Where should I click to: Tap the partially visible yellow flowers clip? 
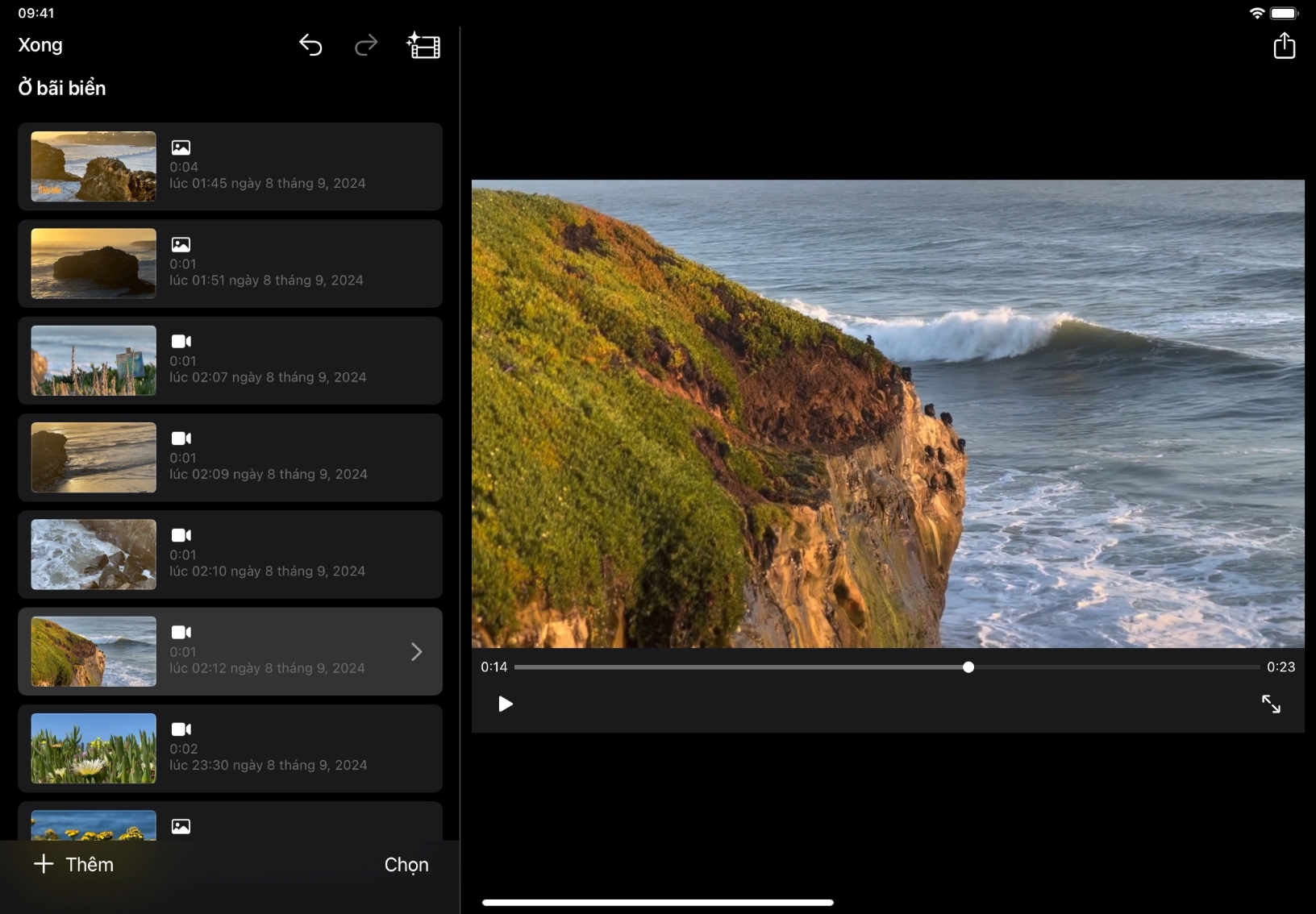(94, 825)
